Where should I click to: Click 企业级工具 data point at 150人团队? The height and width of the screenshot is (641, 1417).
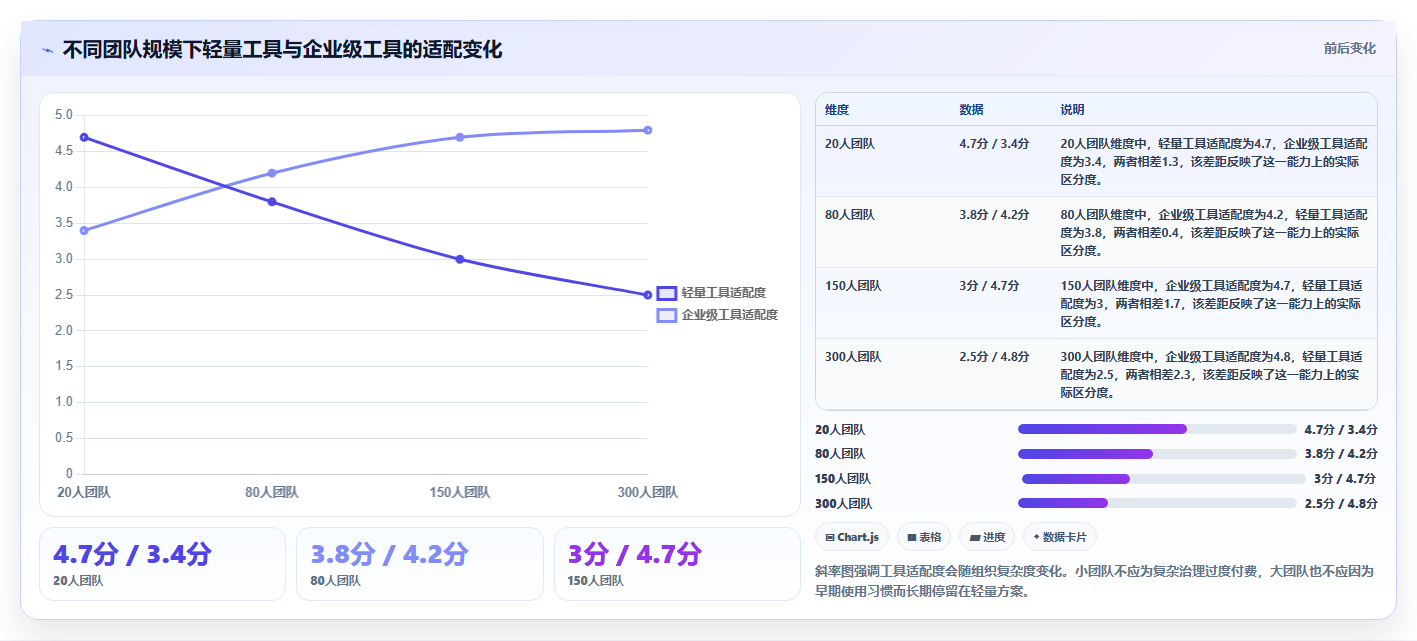pyautogui.click(x=460, y=137)
